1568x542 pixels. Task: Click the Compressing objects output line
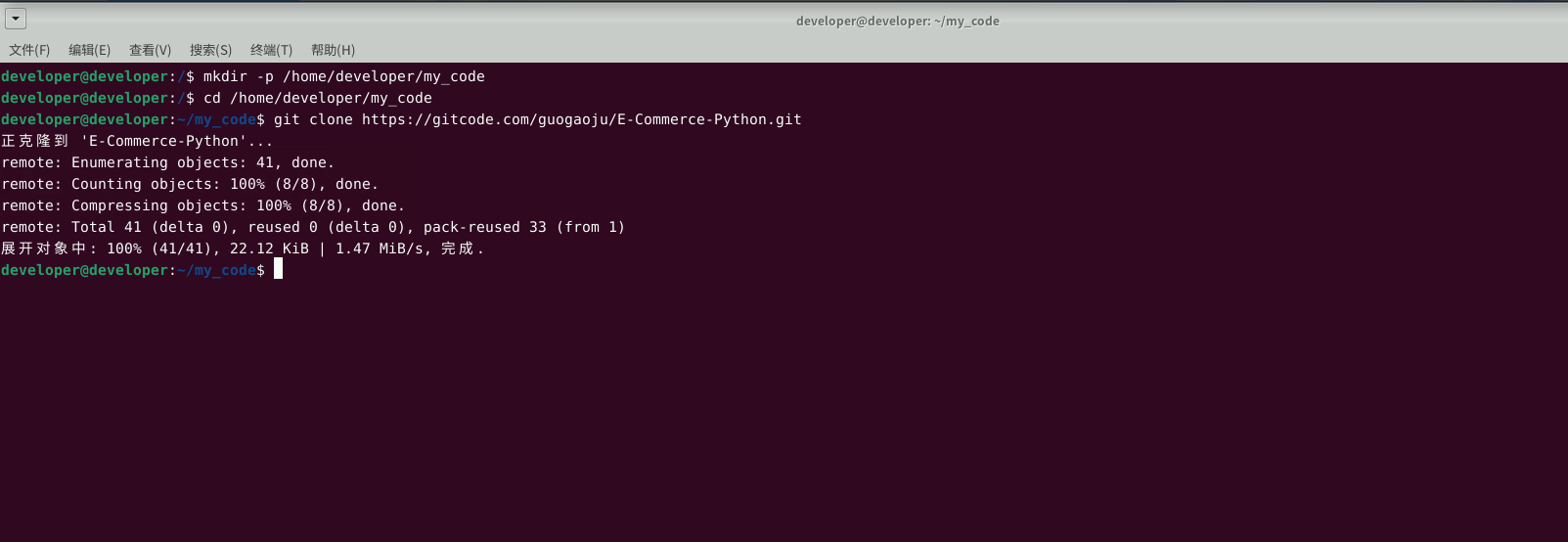[x=202, y=205]
